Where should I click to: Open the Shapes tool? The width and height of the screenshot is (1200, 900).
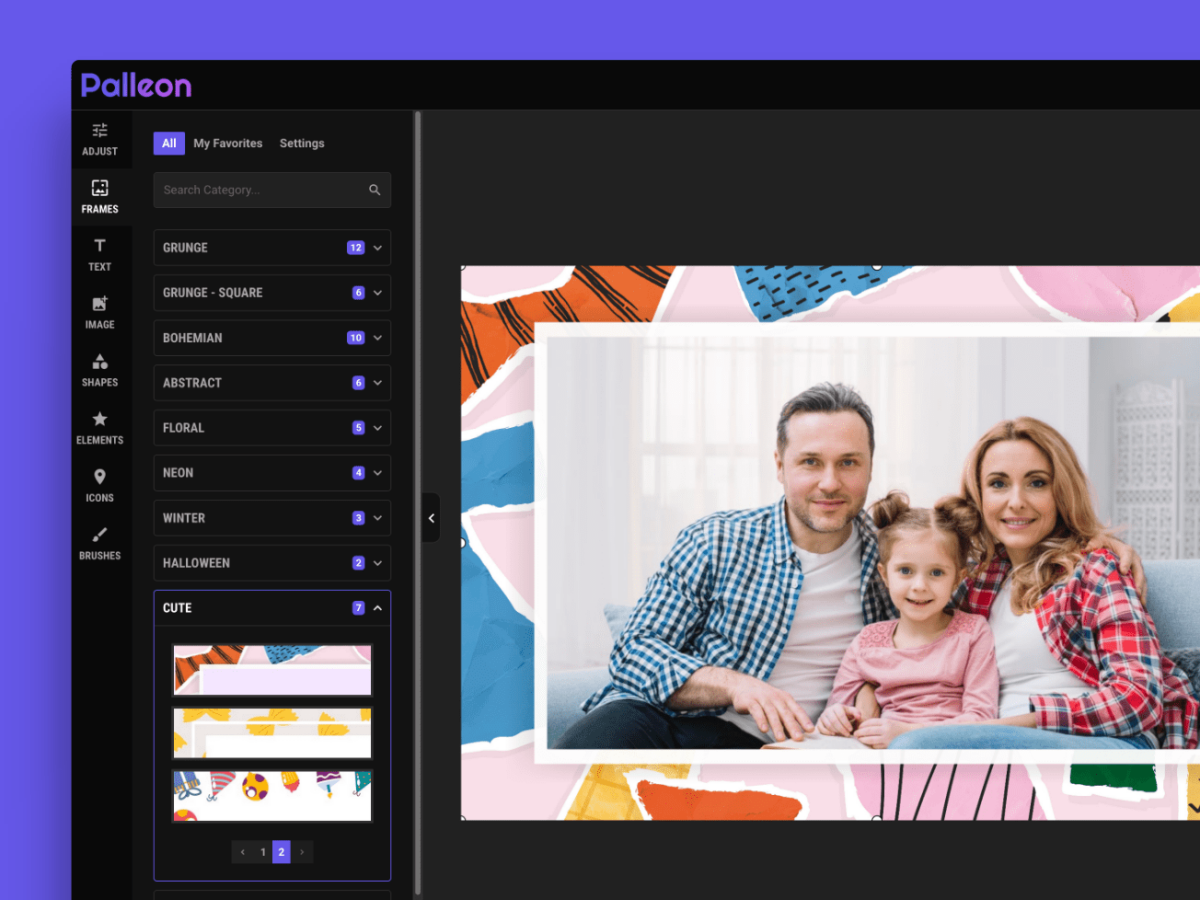(100, 370)
